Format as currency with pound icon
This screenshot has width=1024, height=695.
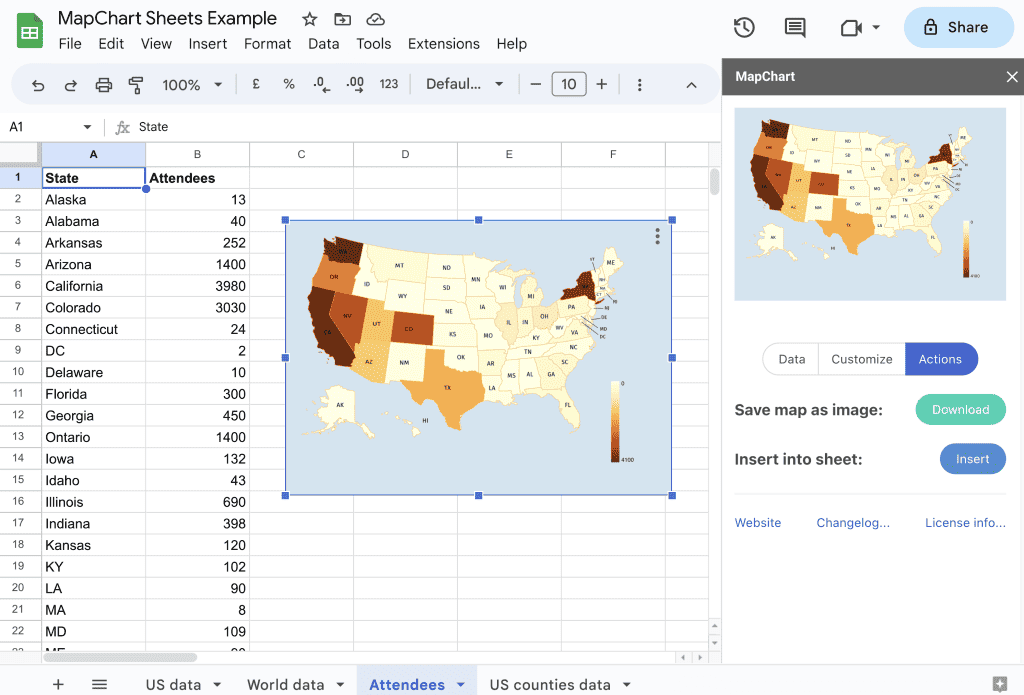pos(256,84)
